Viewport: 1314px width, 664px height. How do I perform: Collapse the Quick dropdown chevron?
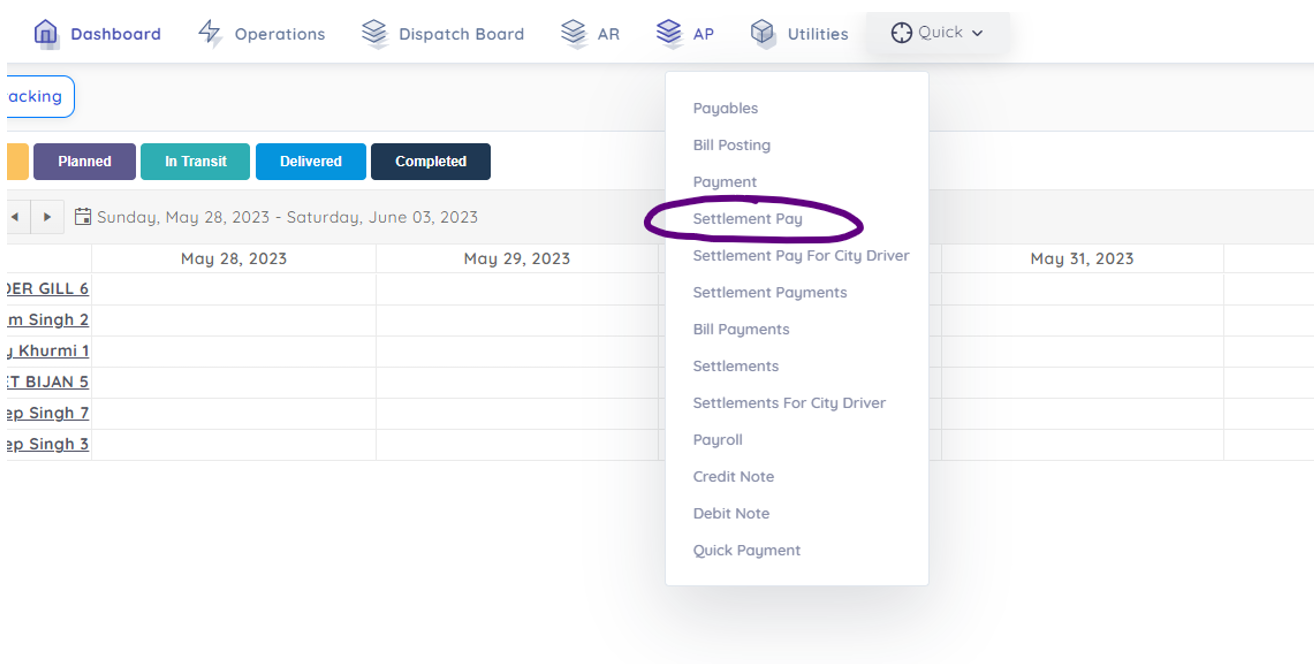click(977, 33)
